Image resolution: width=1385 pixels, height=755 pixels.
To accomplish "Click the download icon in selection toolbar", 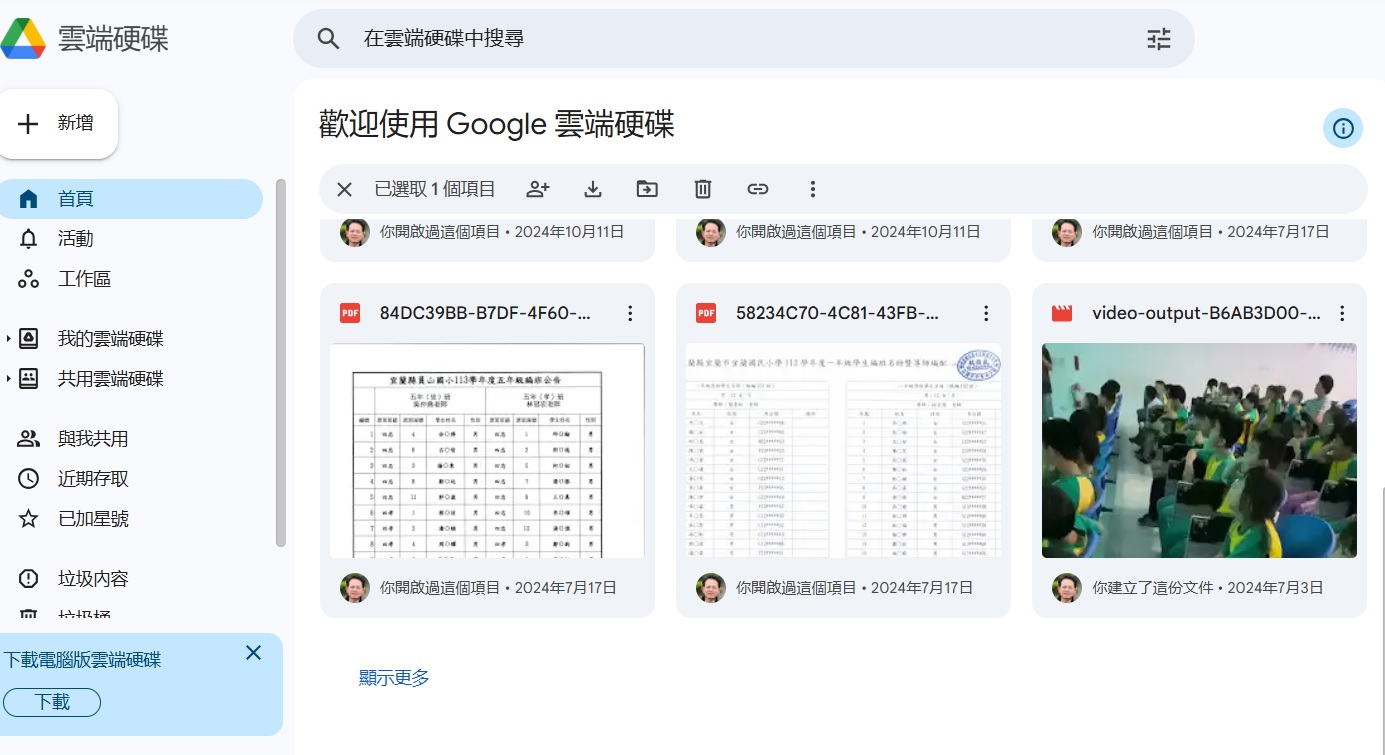I will (x=593, y=189).
